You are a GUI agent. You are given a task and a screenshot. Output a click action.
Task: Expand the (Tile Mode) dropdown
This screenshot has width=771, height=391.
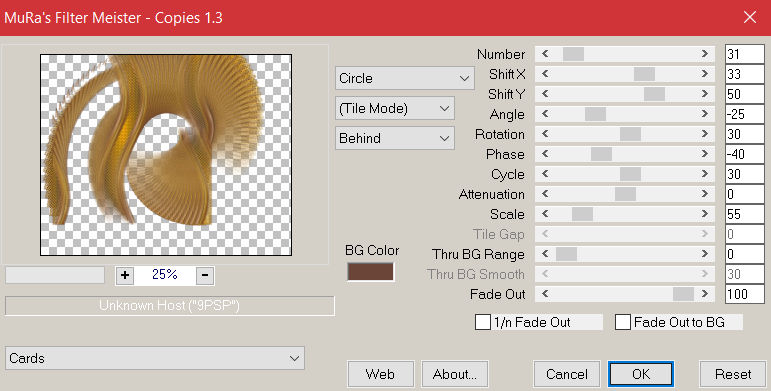(395, 108)
